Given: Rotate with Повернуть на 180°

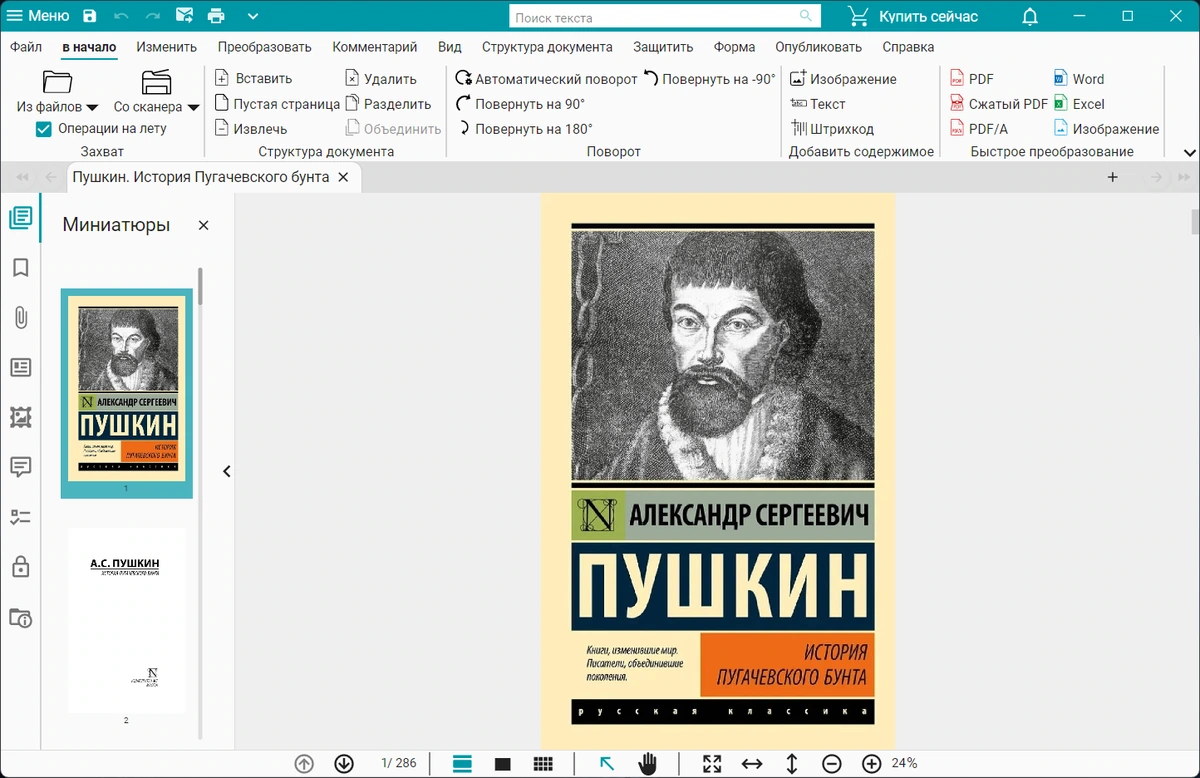Looking at the screenshot, I should (524, 128).
